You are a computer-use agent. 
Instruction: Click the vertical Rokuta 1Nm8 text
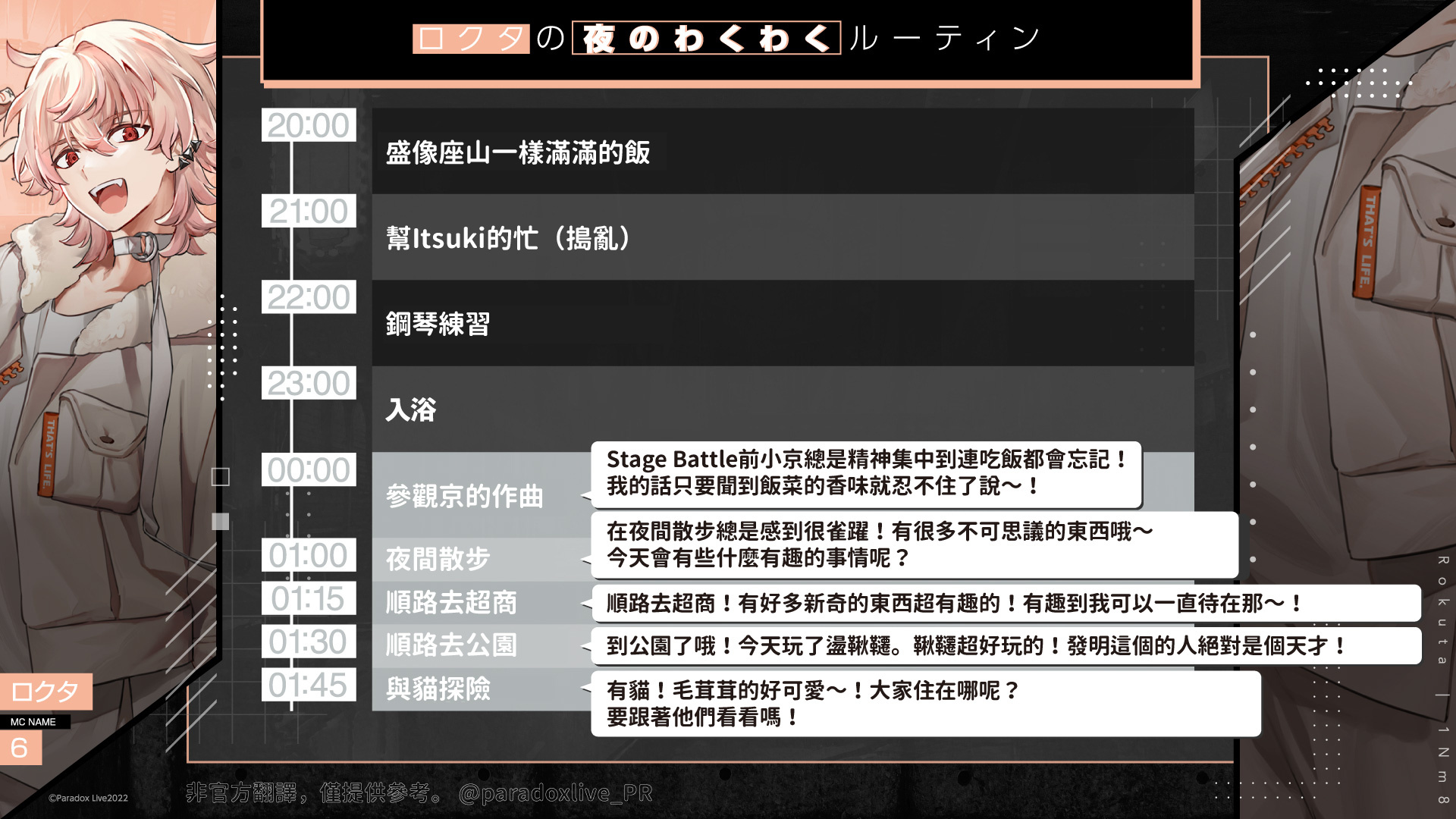(1442, 679)
